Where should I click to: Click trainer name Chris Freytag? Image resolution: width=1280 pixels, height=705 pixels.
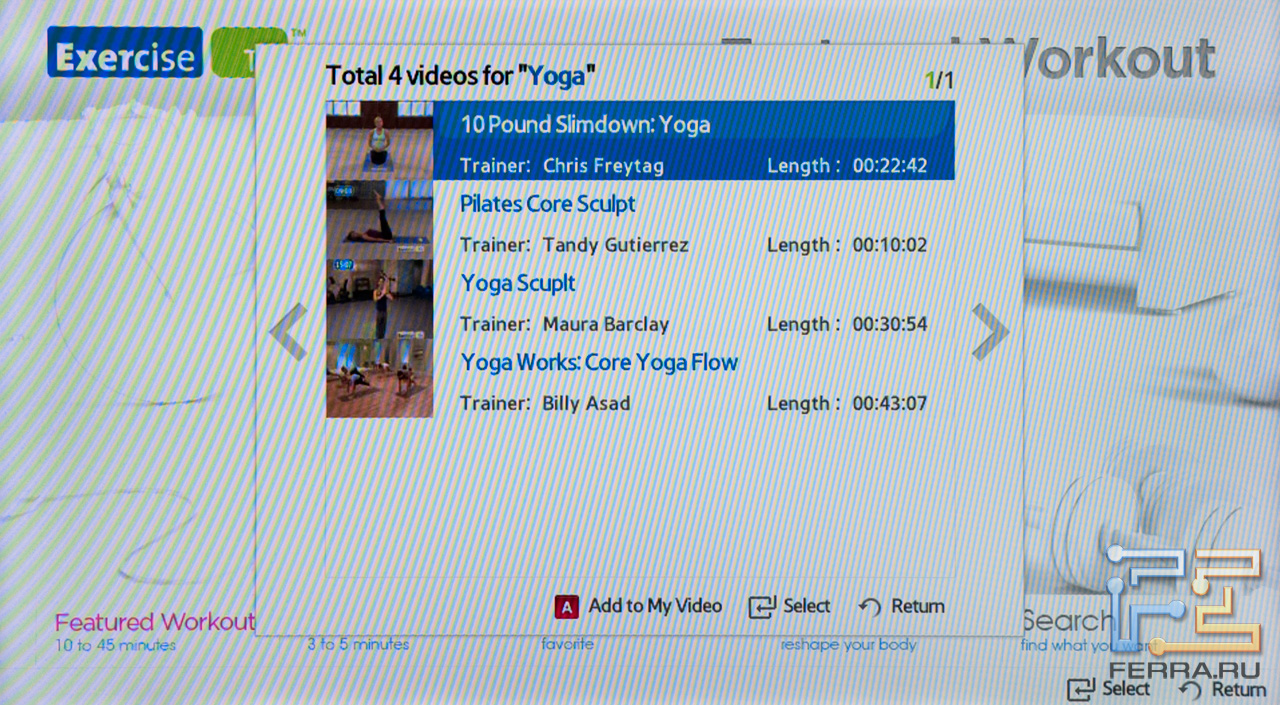[x=603, y=166]
